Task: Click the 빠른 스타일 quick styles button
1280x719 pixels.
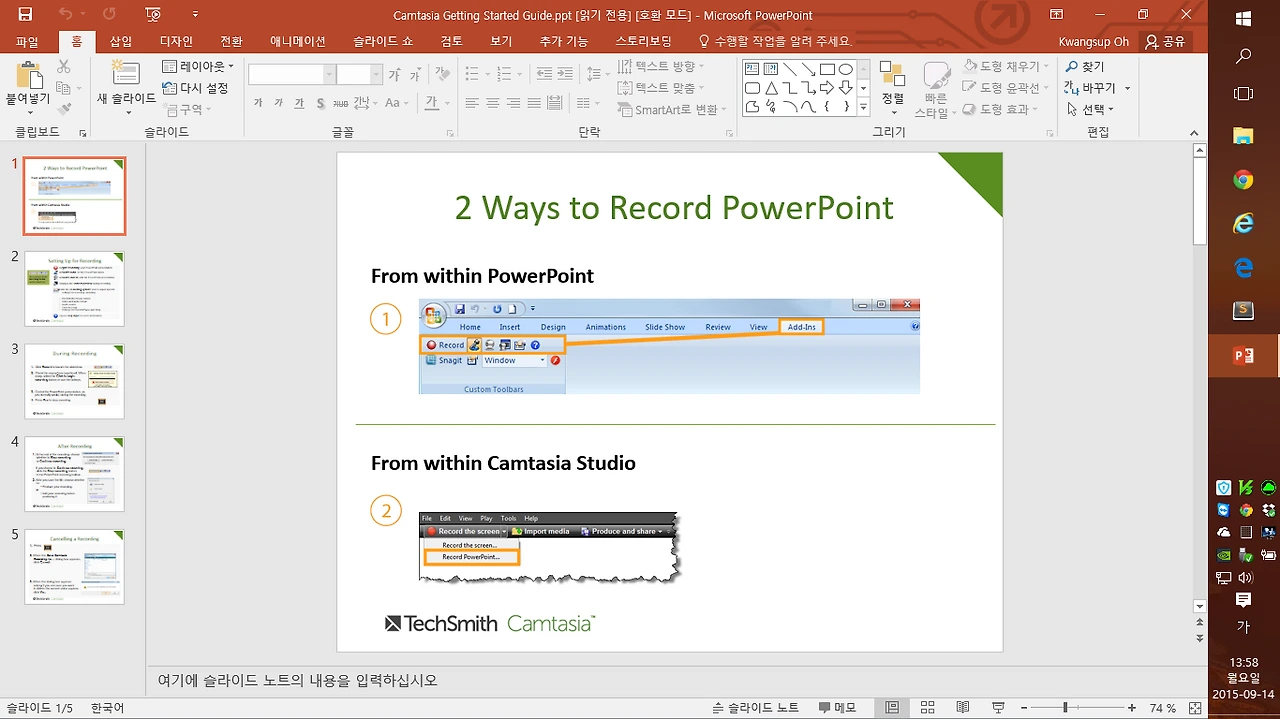Action: pos(936,89)
